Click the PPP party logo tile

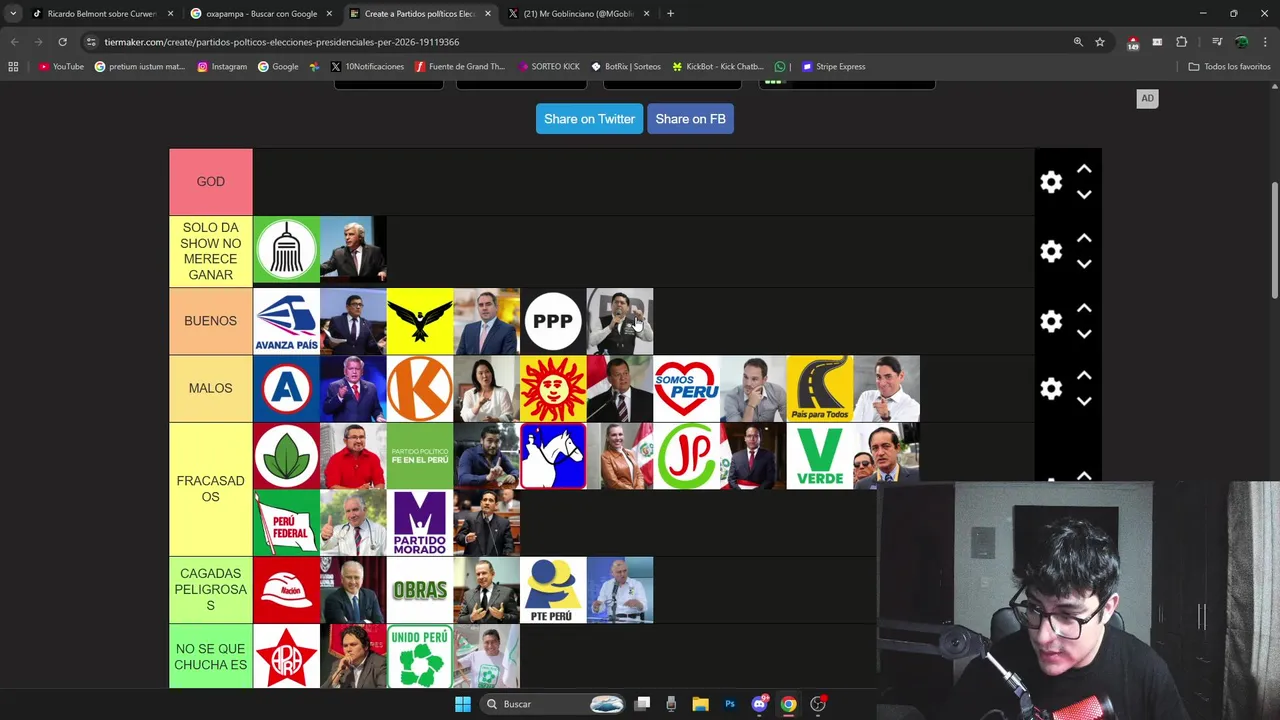[553, 321]
